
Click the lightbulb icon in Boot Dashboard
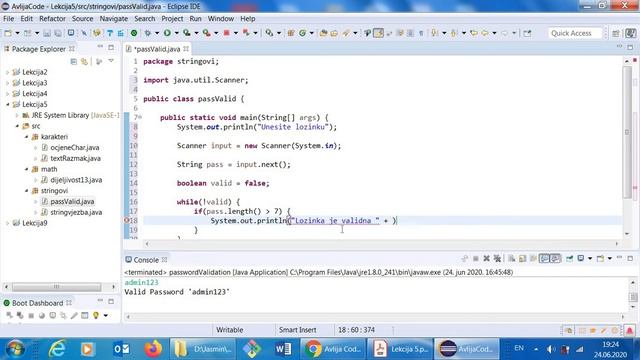pyautogui.click(x=96, y=315)
